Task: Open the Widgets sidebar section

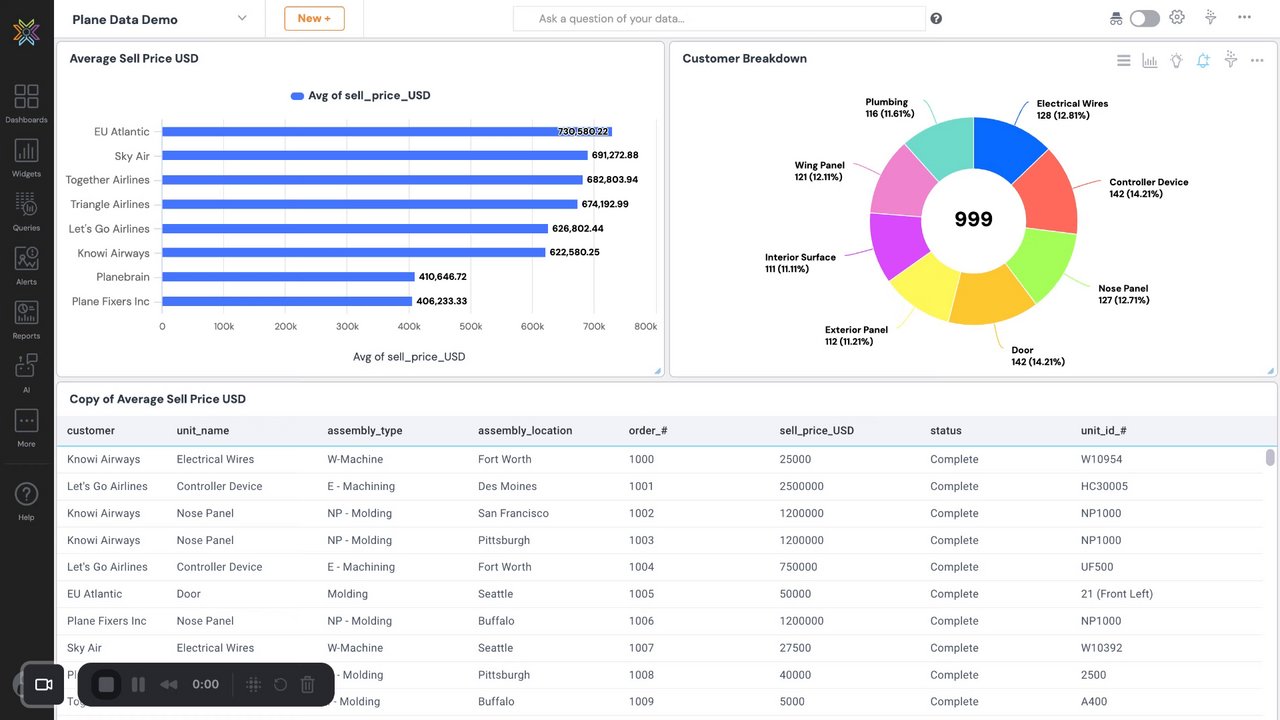Action: tap(26, 158)
